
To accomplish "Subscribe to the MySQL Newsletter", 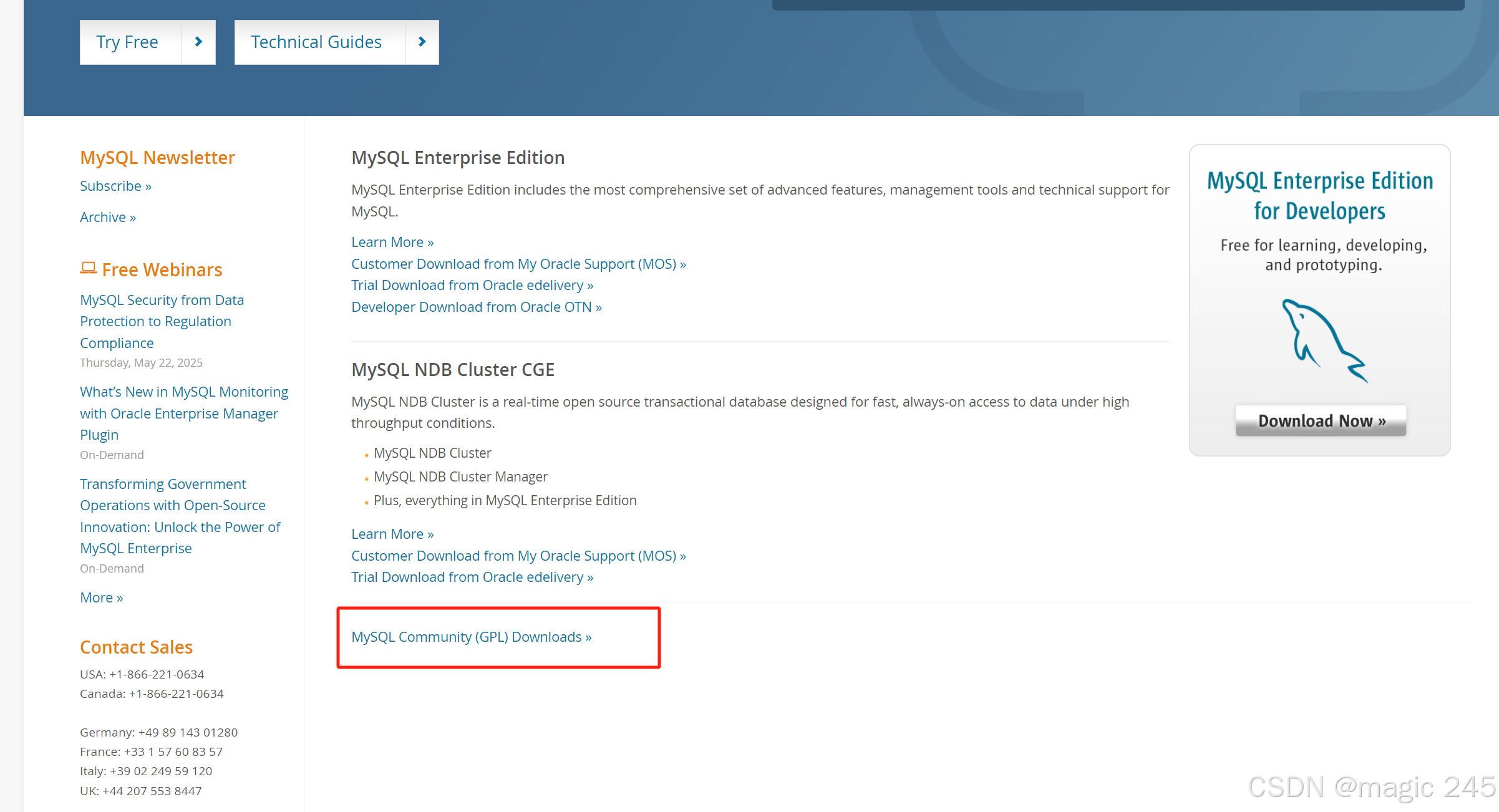I will click(x=115, y=186).
